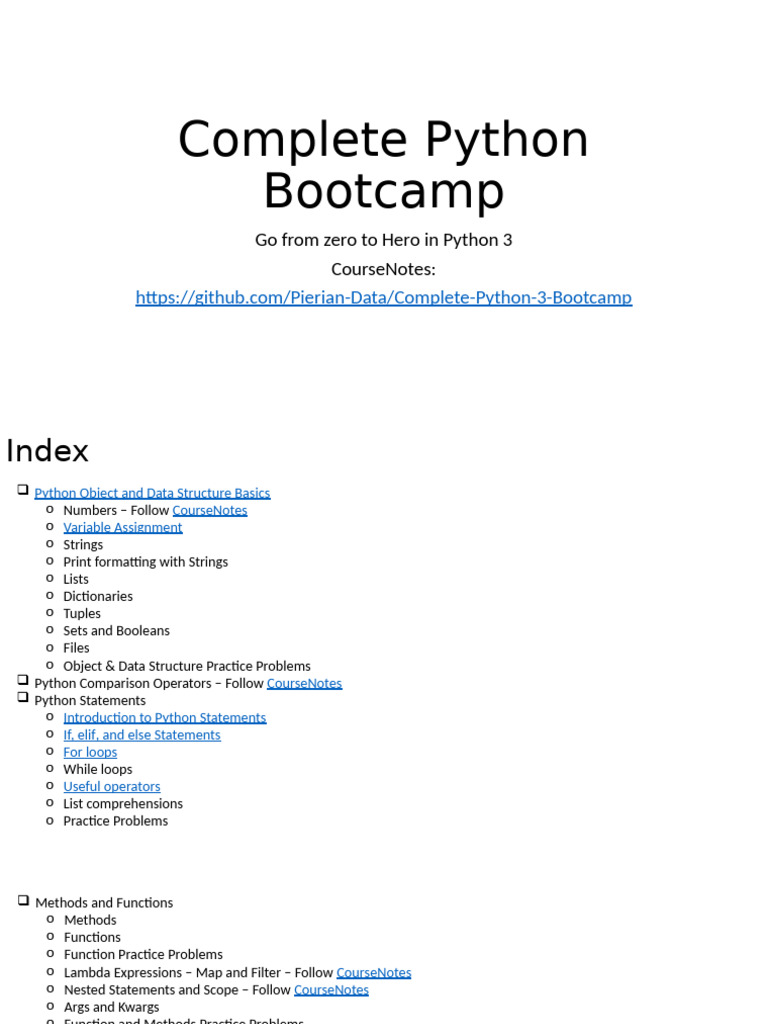Click the 'While loops' item
Image resolution: width=768 pixels, height=1024 pixels.
point(98,769)
